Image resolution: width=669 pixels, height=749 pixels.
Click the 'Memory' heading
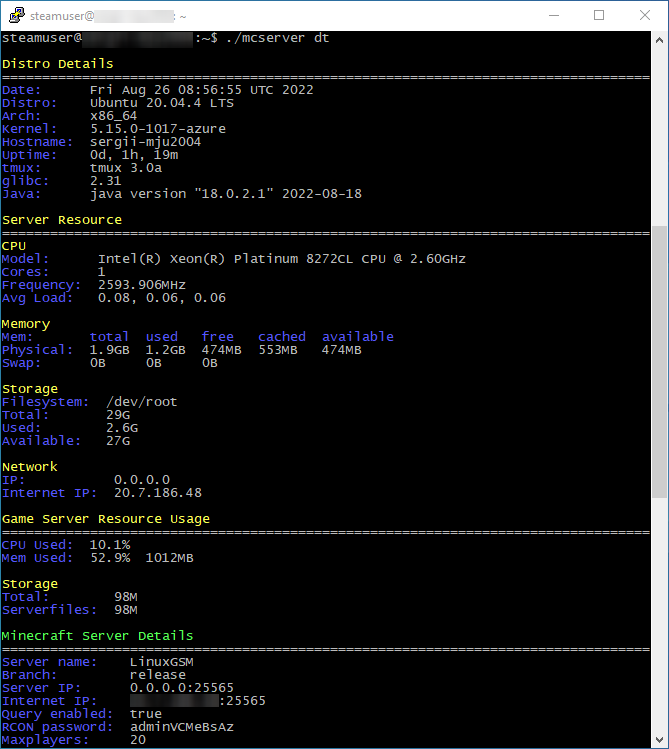click(26, 324)
